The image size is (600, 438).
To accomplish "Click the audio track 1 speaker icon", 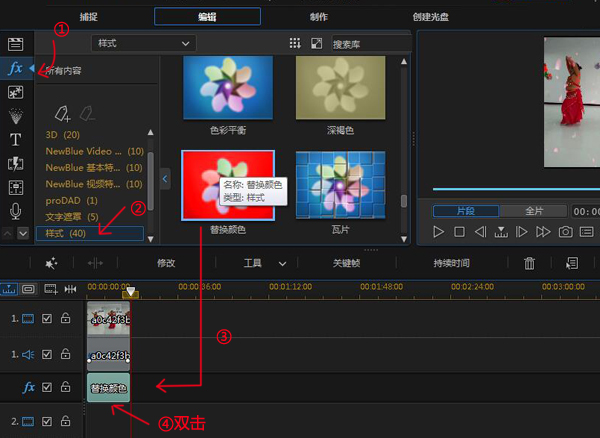I will pyautogui.click(x=28, y=355).
